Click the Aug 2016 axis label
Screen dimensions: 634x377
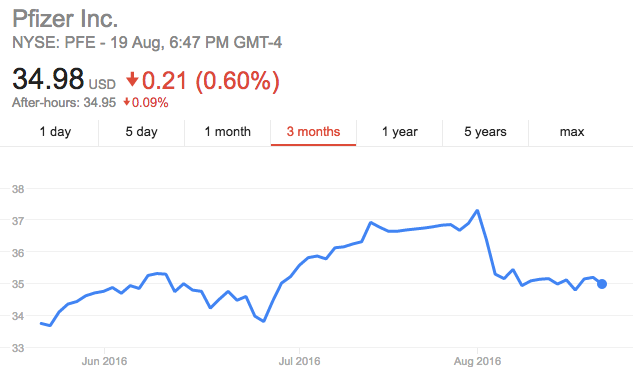[x=477, y=361]
